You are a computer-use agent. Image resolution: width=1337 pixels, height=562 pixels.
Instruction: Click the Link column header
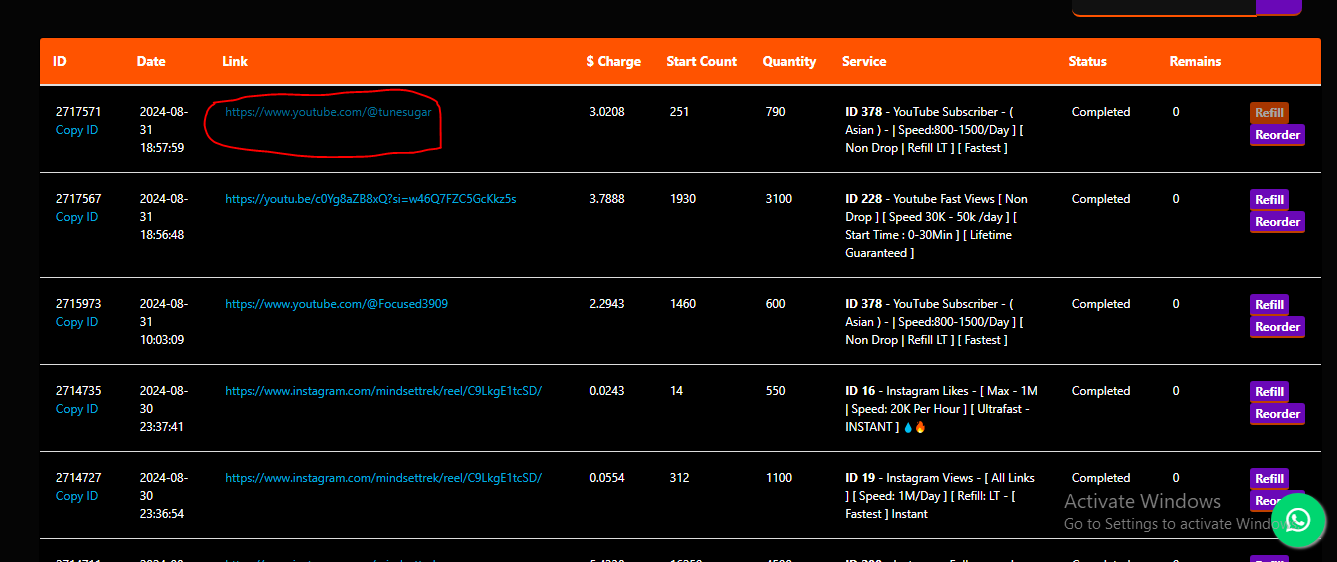pos(235,61)
